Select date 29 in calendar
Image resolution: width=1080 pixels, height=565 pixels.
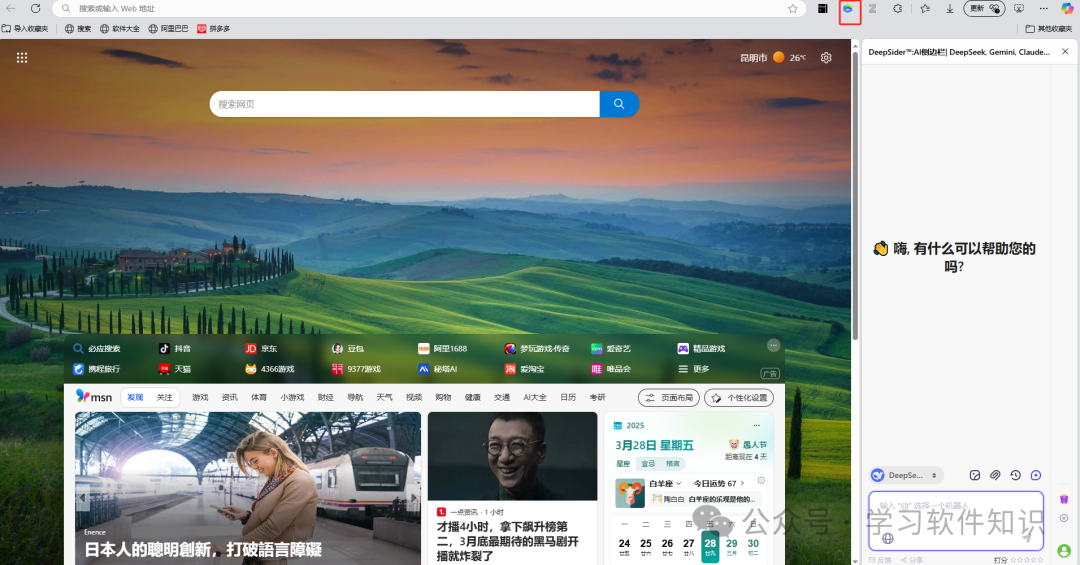pyautogui.click(x=731, y=546)
